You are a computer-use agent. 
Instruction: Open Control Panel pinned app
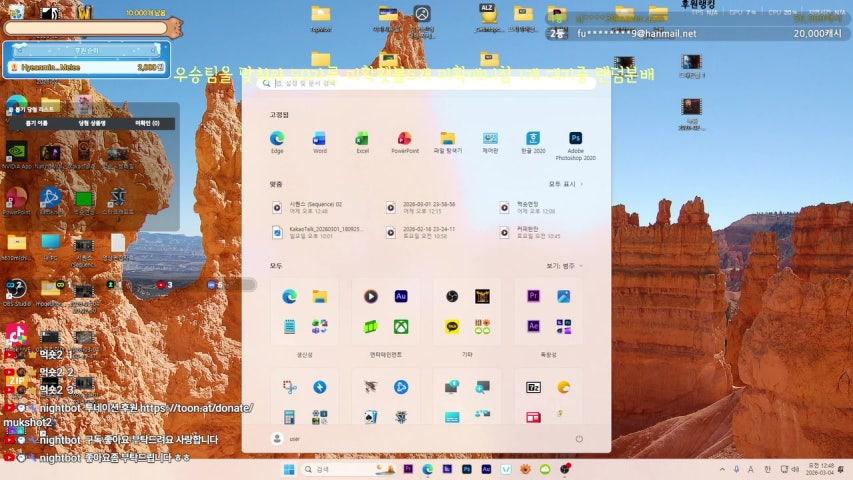point(490,142)
